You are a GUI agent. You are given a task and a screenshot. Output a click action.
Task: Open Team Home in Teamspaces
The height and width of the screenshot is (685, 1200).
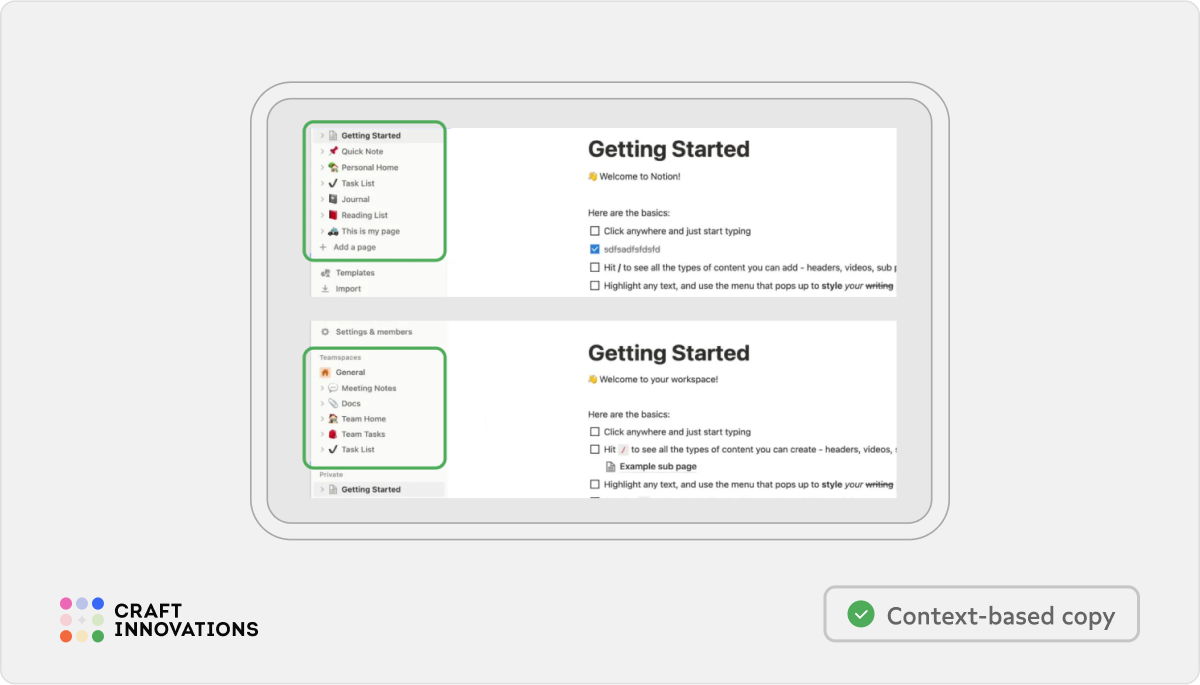[x=363, y=419]
